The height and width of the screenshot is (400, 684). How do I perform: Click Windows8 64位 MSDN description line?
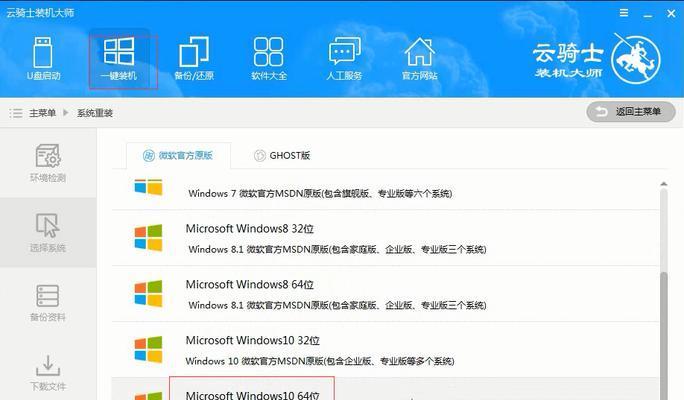coord(337,305)
